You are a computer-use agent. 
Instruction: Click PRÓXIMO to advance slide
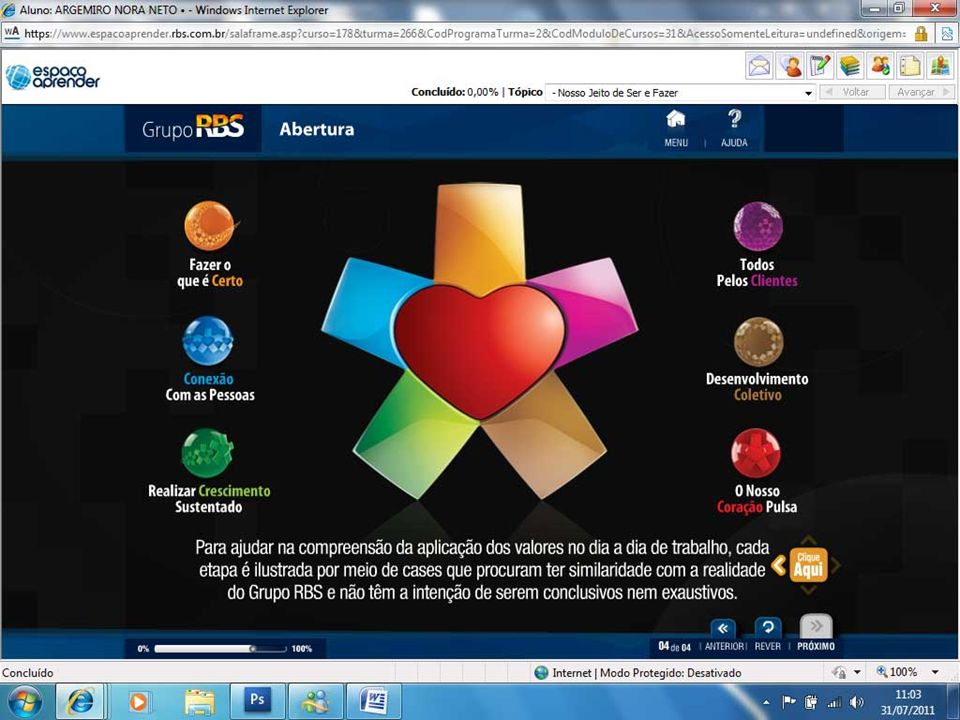point(816,634)
